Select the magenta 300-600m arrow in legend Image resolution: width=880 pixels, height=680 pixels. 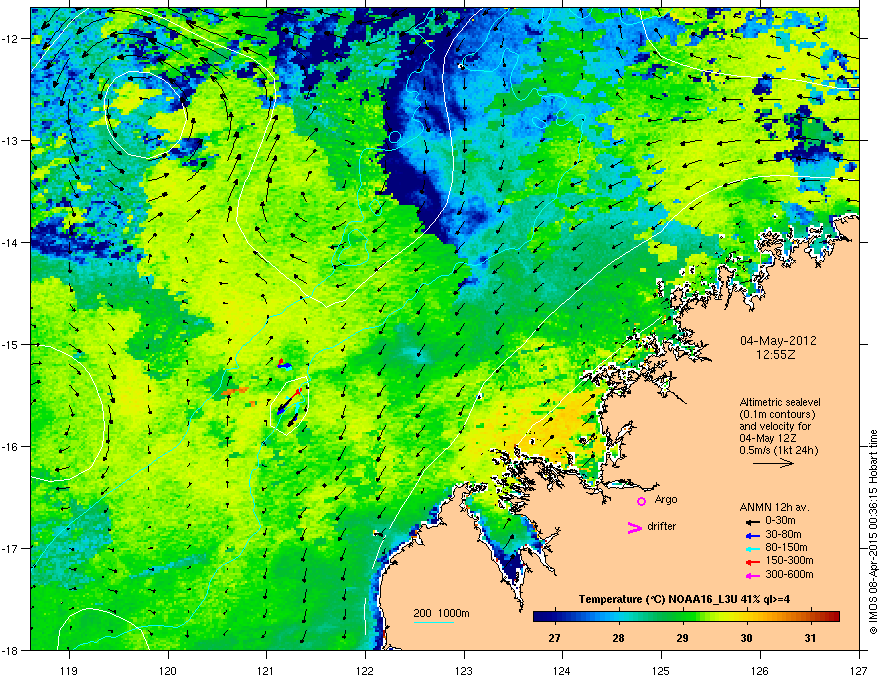[x=753, y=575]
